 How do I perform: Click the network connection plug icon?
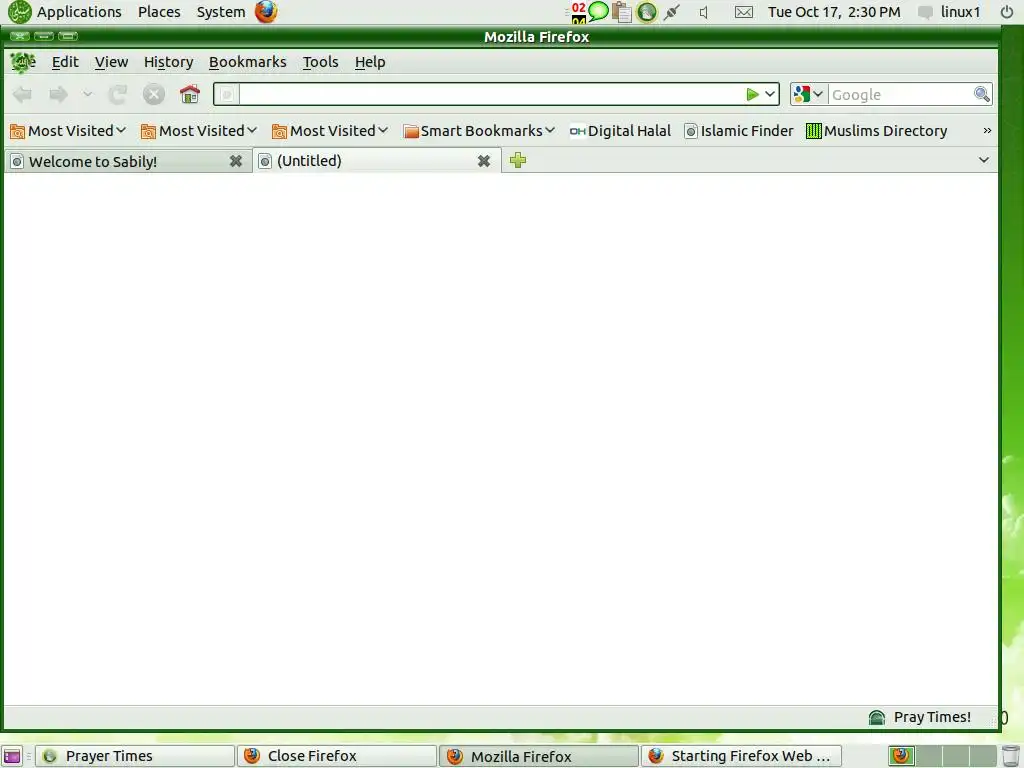coord(671,12)
